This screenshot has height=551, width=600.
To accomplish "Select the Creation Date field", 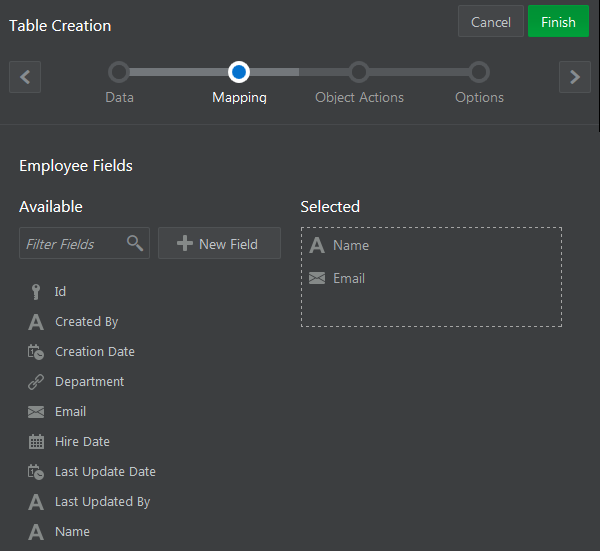I will [x=95, y=352].
